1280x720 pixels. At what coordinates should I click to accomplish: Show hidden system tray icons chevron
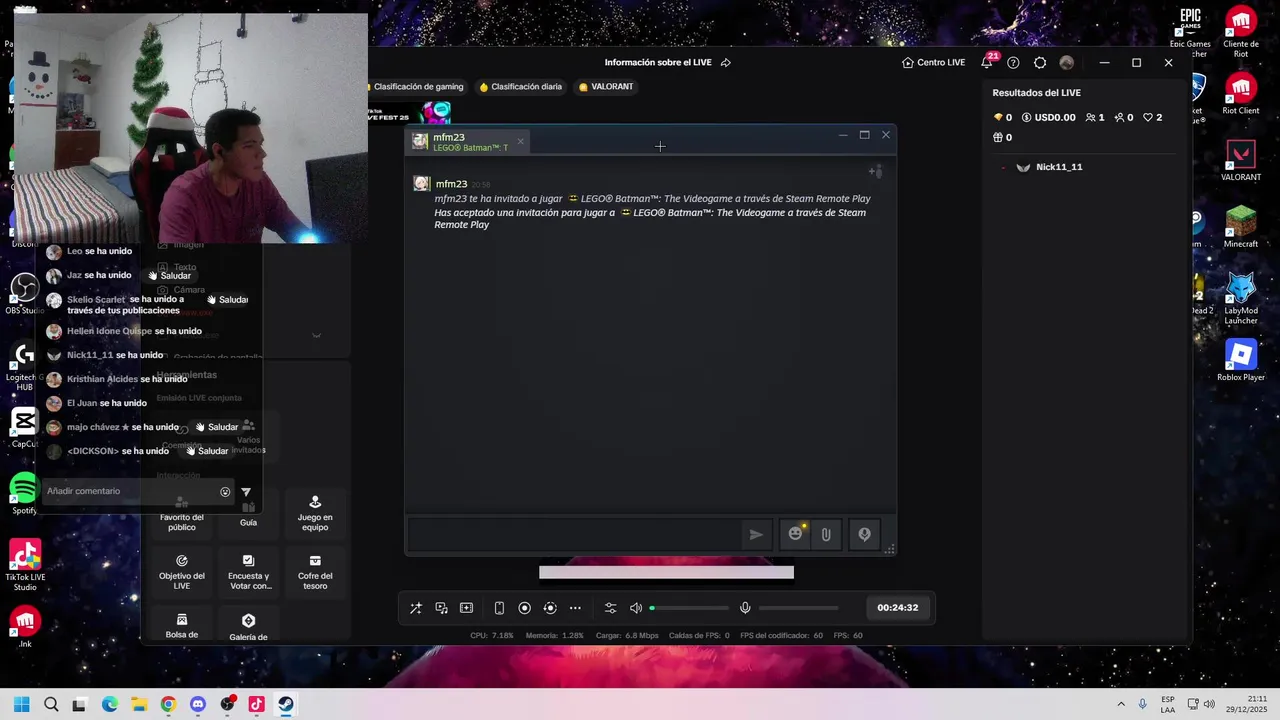pyautogui.click(x=1121, y=704)
